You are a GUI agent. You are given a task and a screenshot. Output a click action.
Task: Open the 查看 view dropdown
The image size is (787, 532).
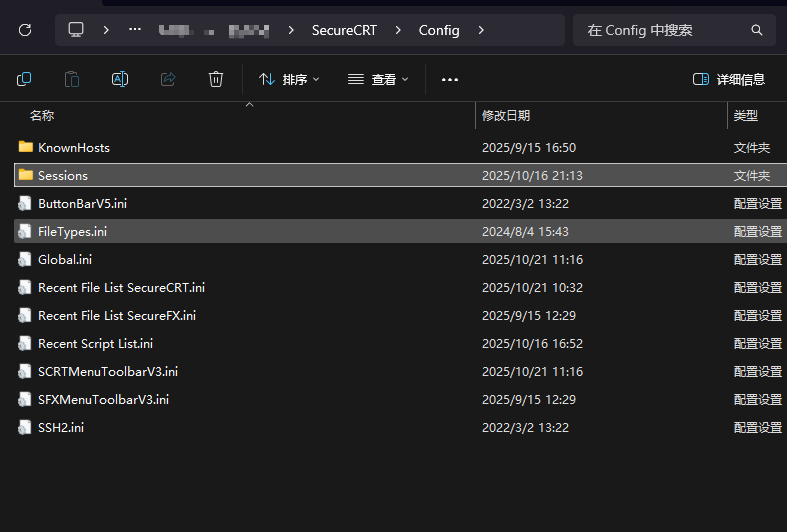378,79
